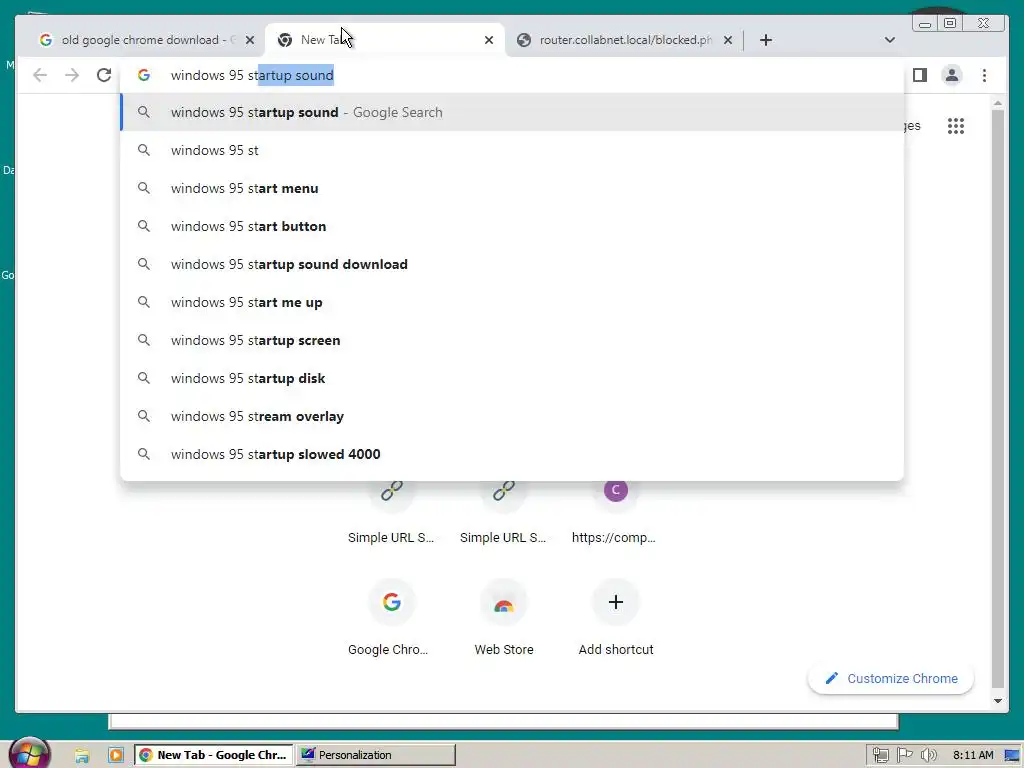Select suggestion 'windows 95 startup sound - Google Search'
Viewport: 1024px width, 768px height.
513,112
